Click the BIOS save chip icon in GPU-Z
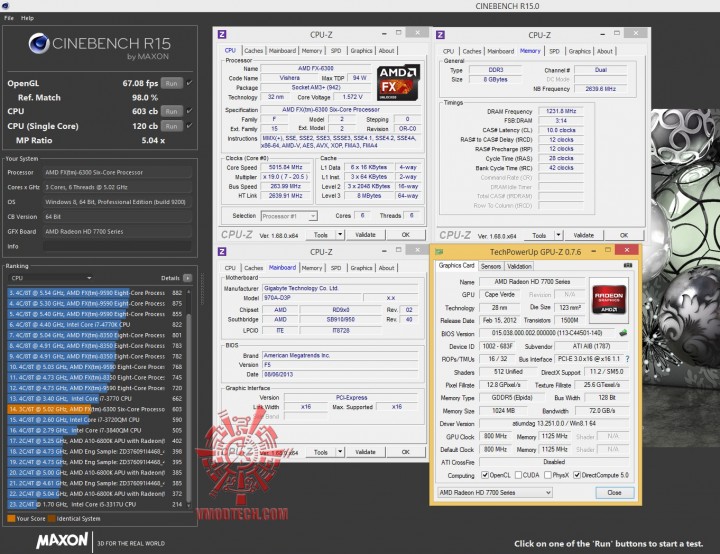720x554 pixels. click(x=623, y=333)
